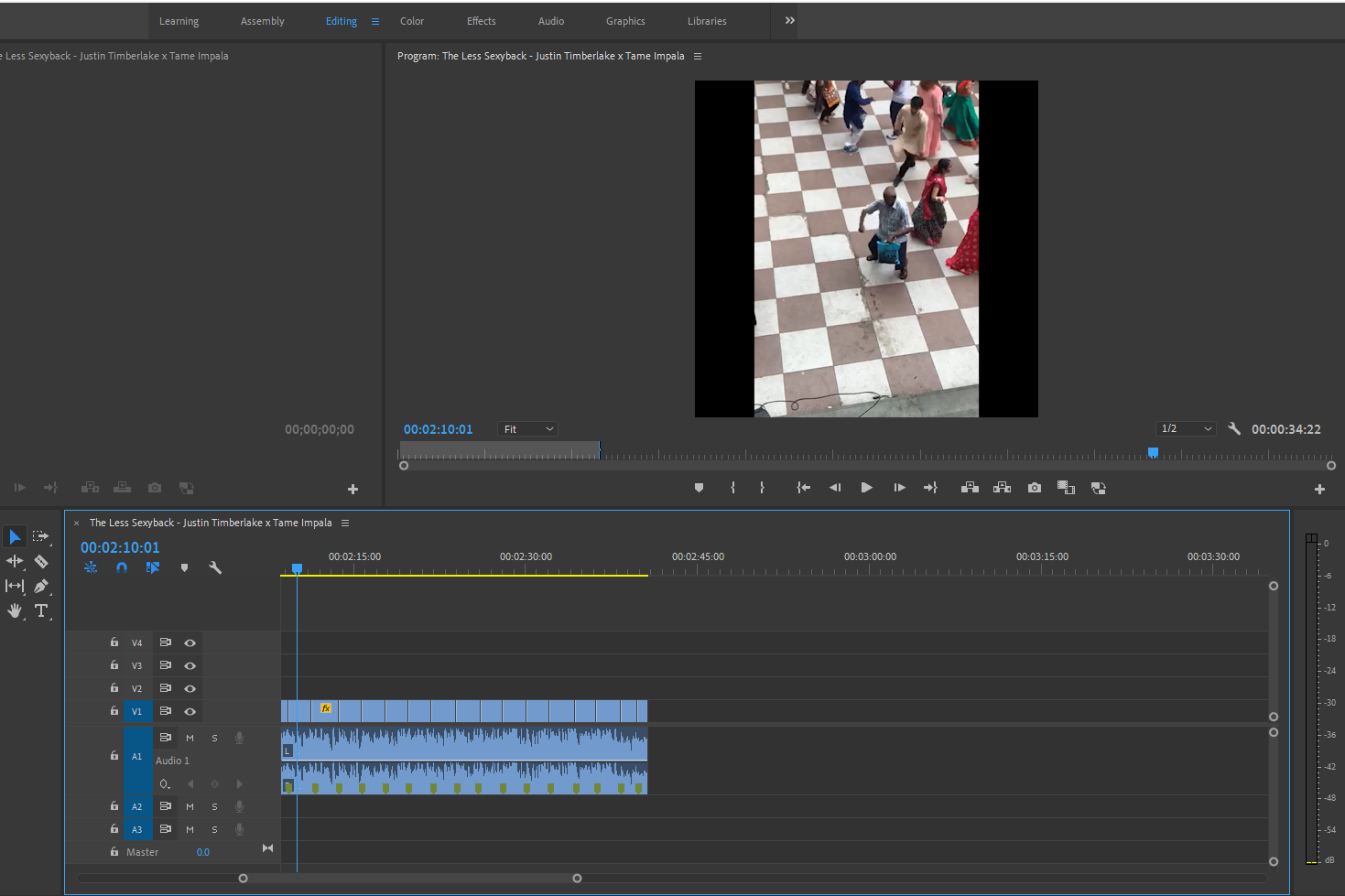The height and width of the screenshot is (896, 1345).
Task: Toggle lock on V1 track
Action: 114,711
